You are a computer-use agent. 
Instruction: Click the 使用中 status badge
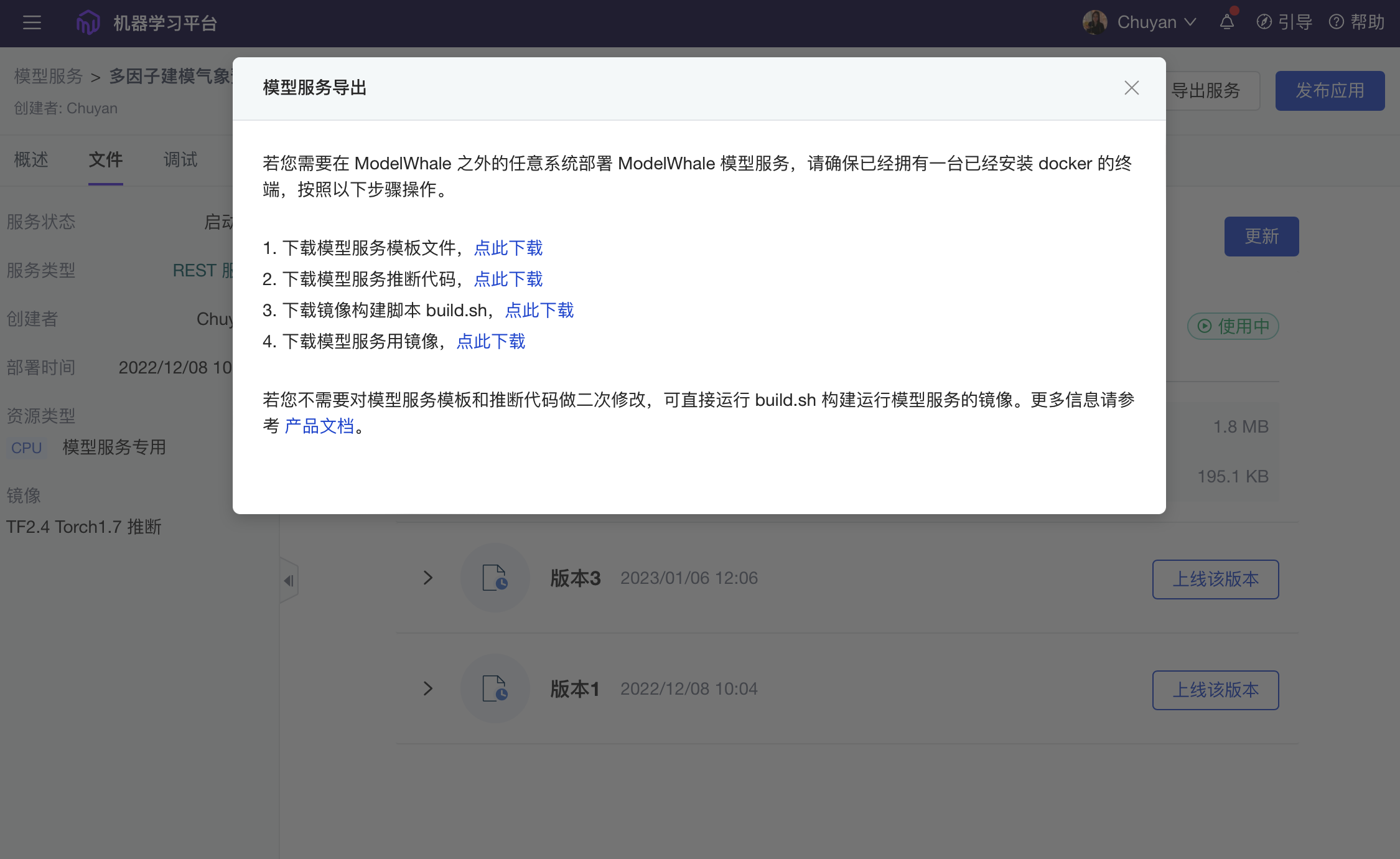pyautogui.click(x=1233, y=326)
